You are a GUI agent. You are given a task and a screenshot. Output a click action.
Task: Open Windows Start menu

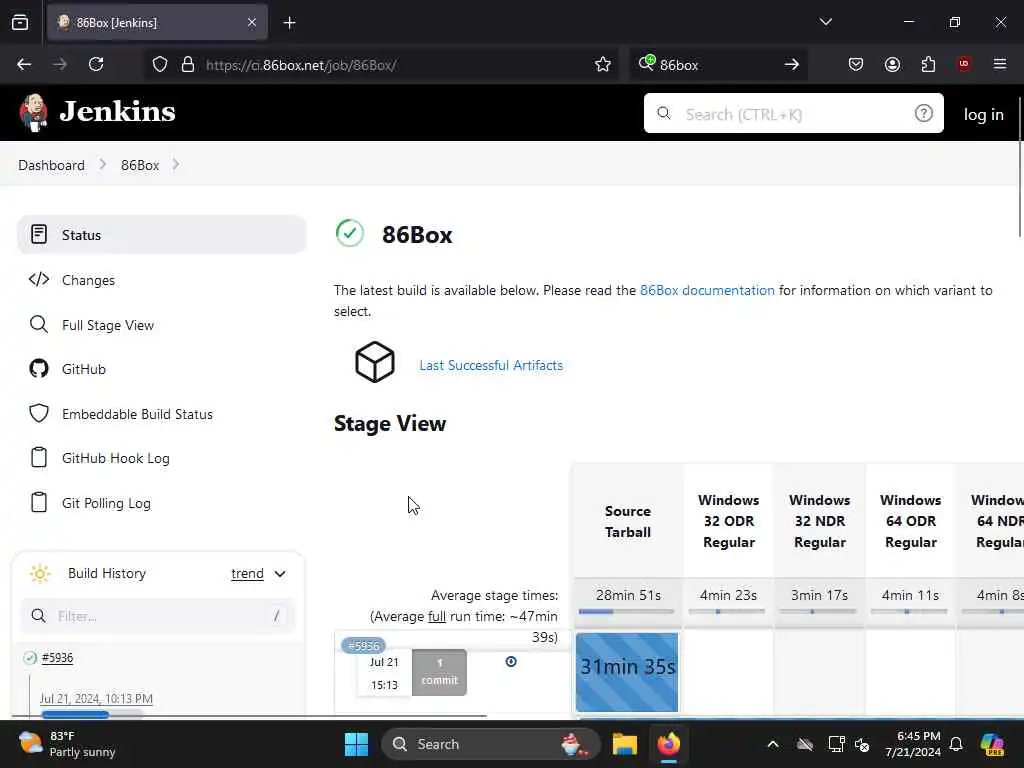[x=357, y=744]
